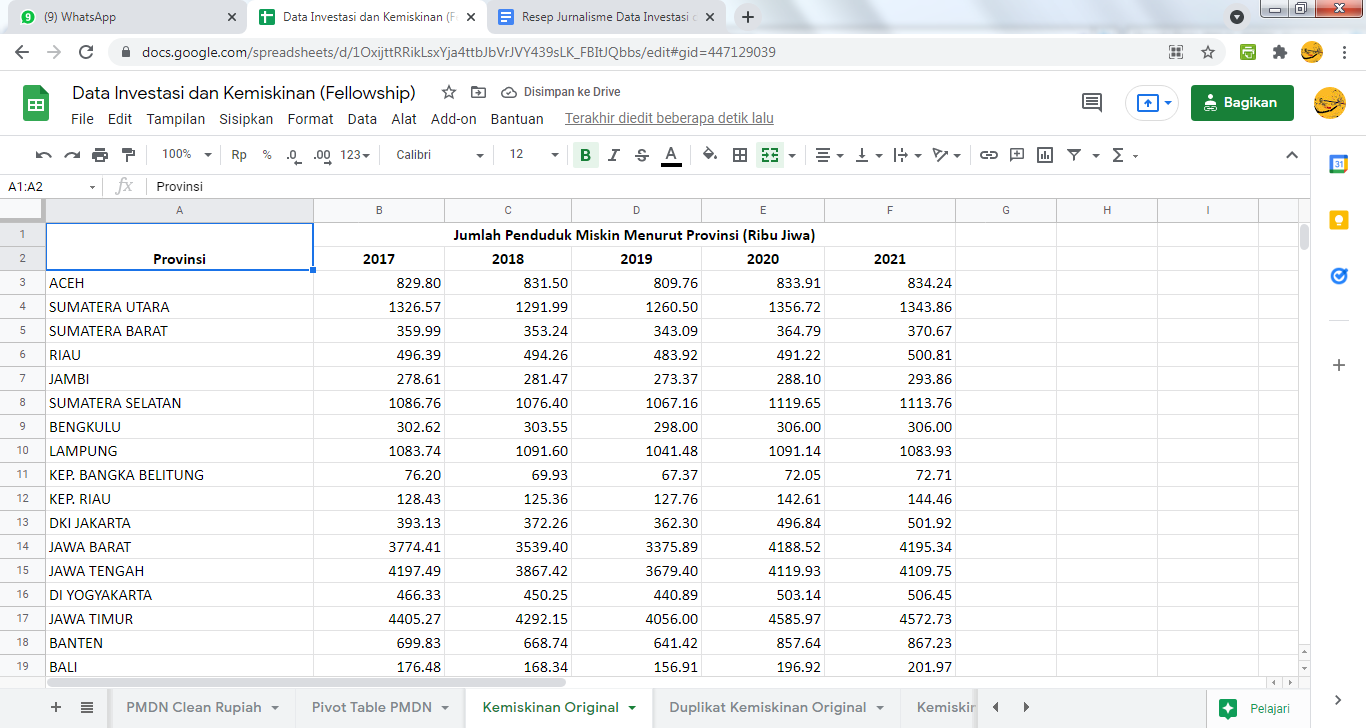Insert a chart using toolbar icon
The height and width of the screenshot is (728, 1366).
[x=1045, y=155]
